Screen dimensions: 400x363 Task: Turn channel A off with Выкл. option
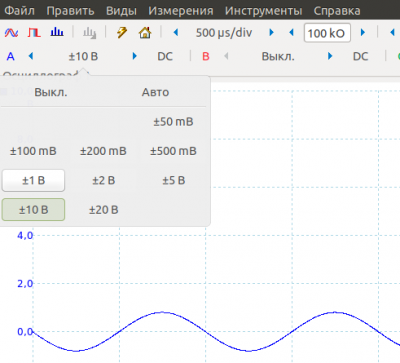coord(51,92)
